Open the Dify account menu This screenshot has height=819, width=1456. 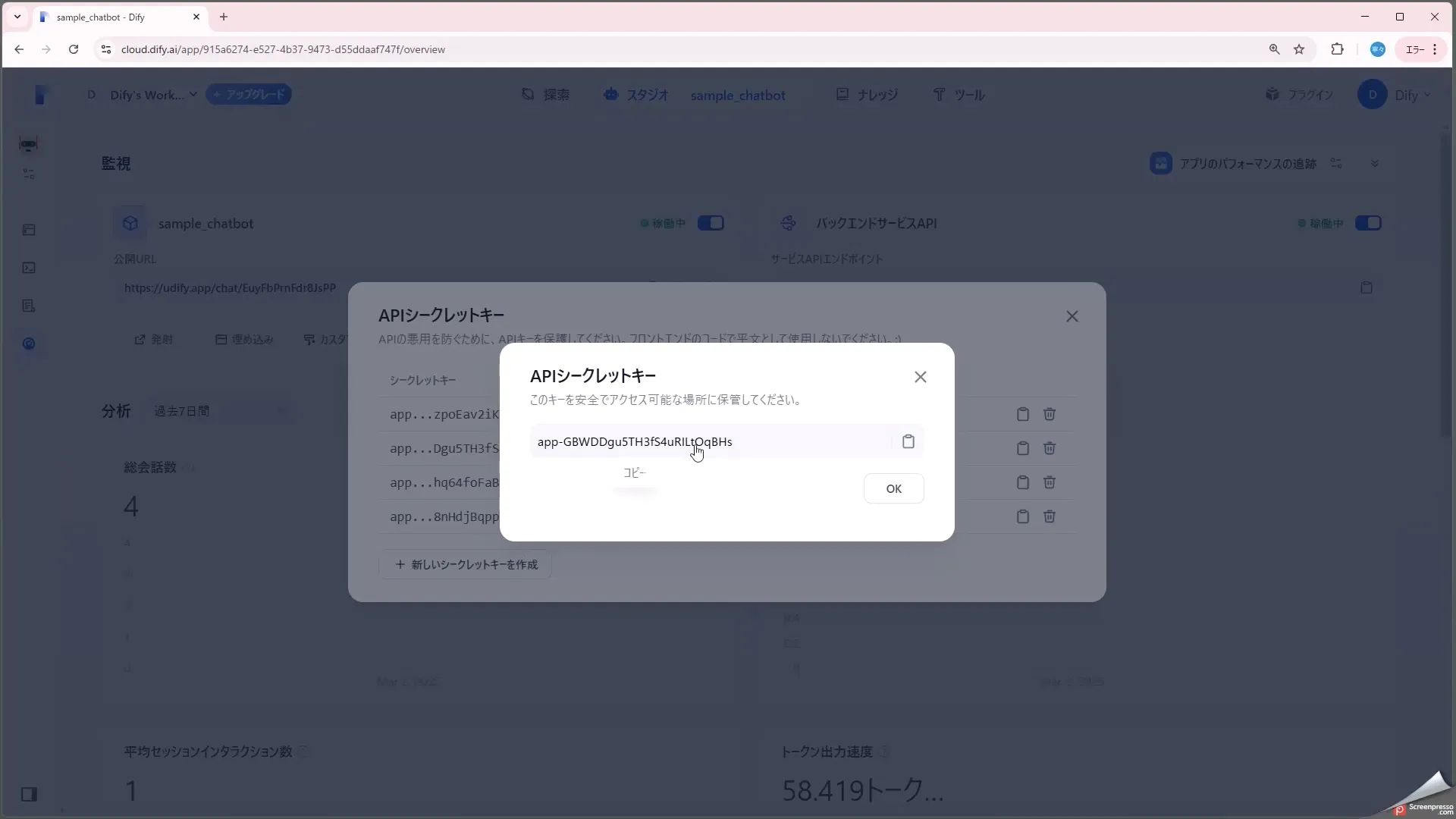click(x=1394, y=95)
